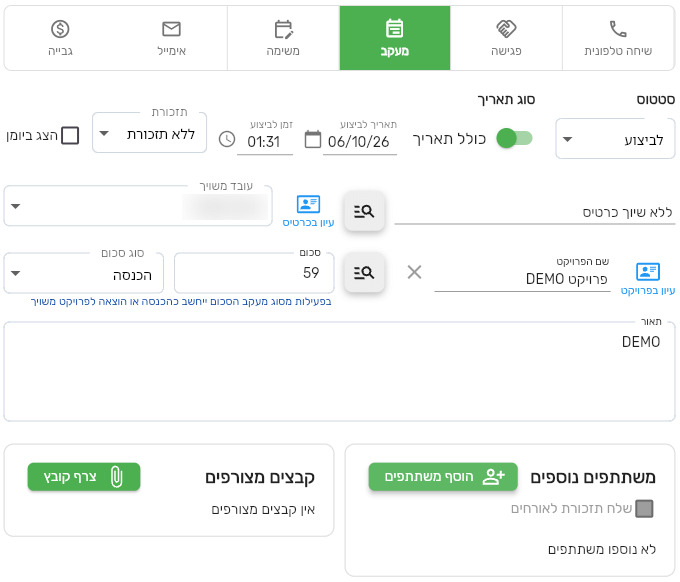Go to the גבייה tab
680x582 pixels.
click(x=60, y=38)
